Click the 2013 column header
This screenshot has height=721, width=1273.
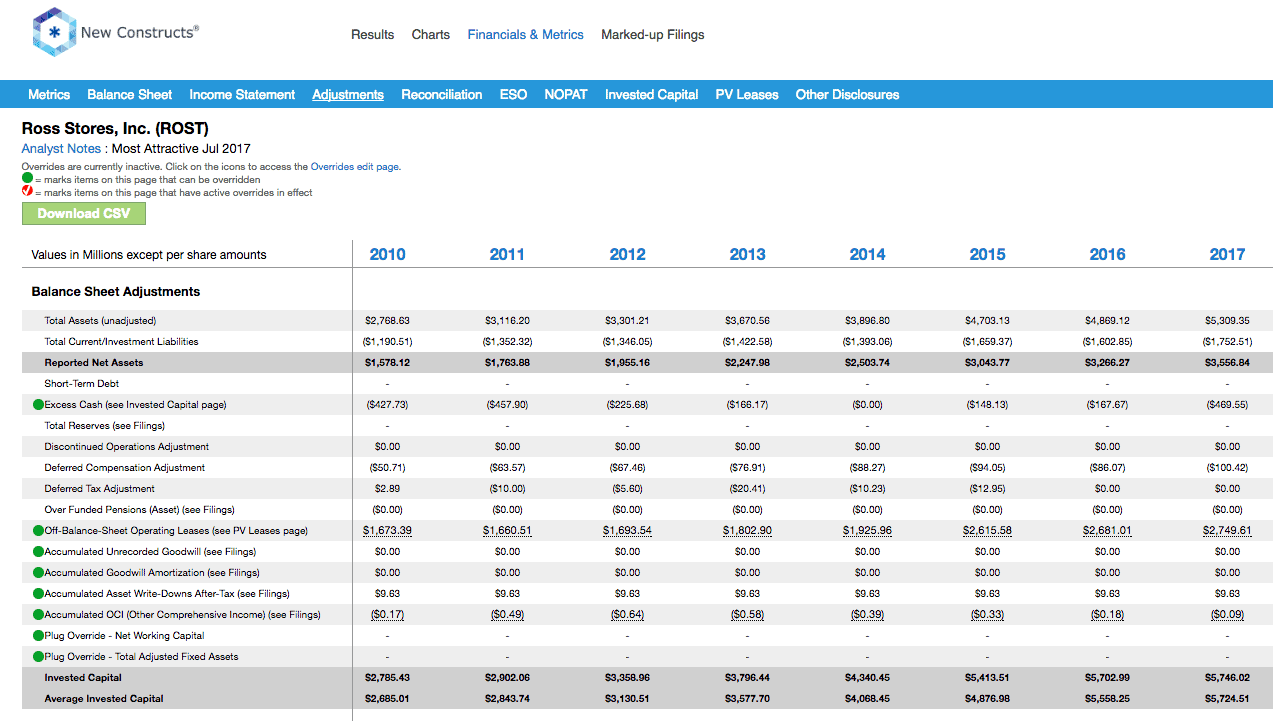pyautogui.click(x=747, y=254)
